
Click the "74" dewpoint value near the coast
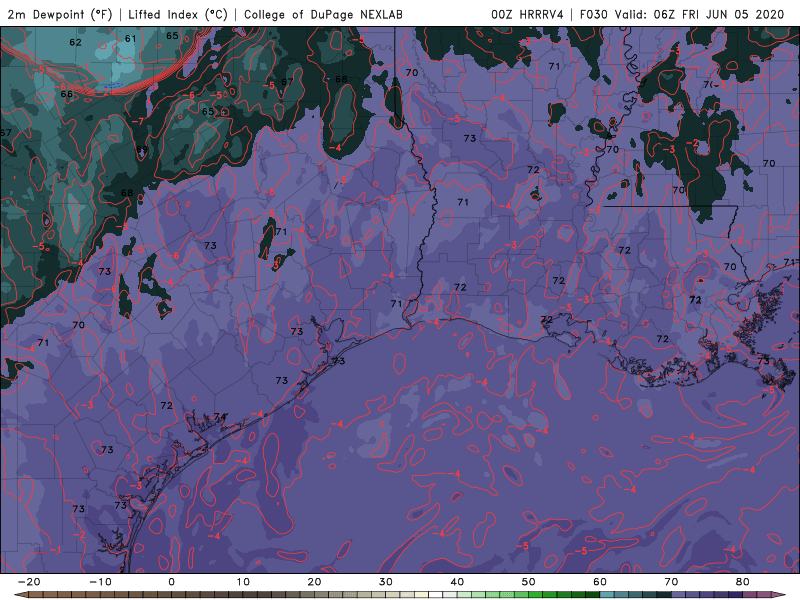220,416
